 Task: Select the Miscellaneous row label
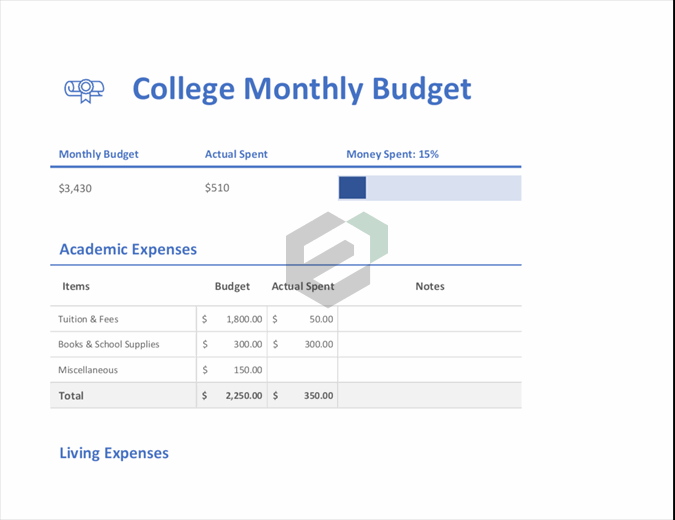[88, 370]
